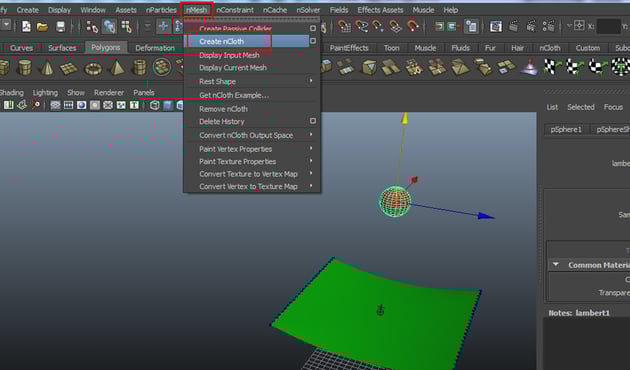
Task: Open Delete History option box
Action: tap(313, 121)
